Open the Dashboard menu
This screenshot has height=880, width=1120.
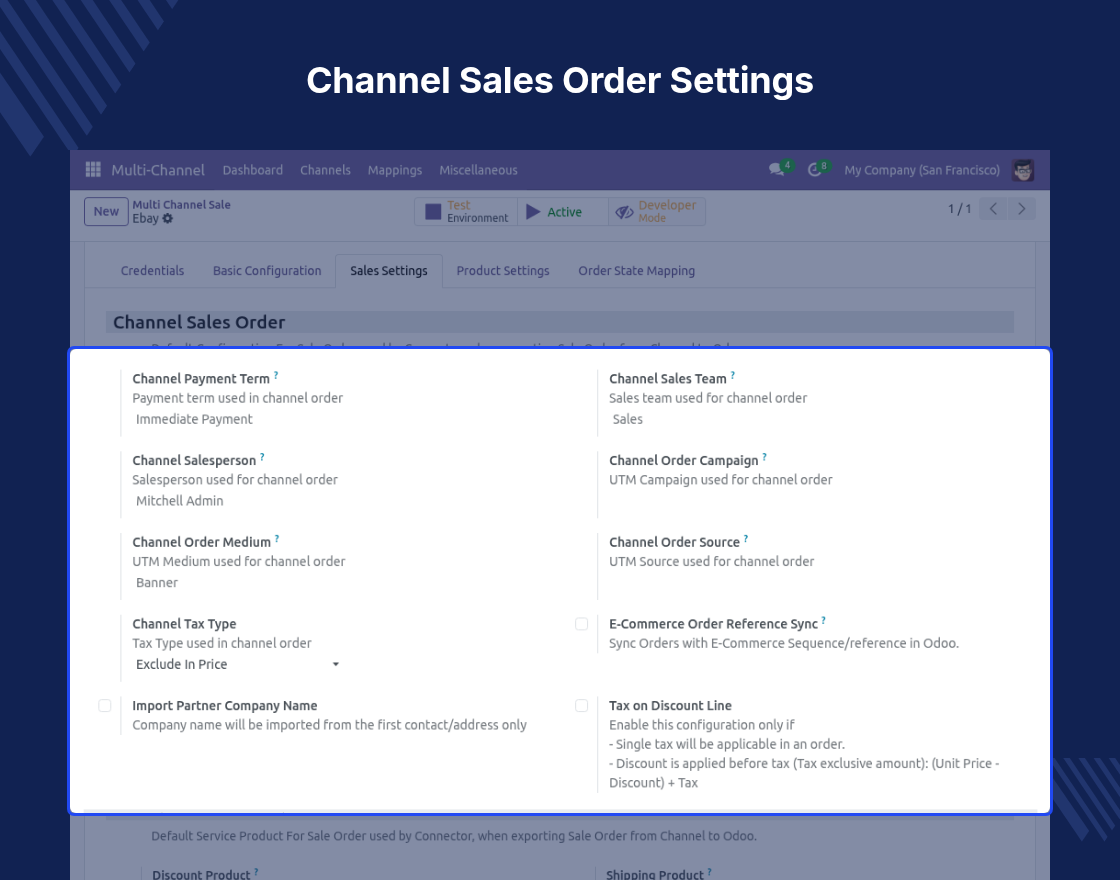tap(252, 170)
